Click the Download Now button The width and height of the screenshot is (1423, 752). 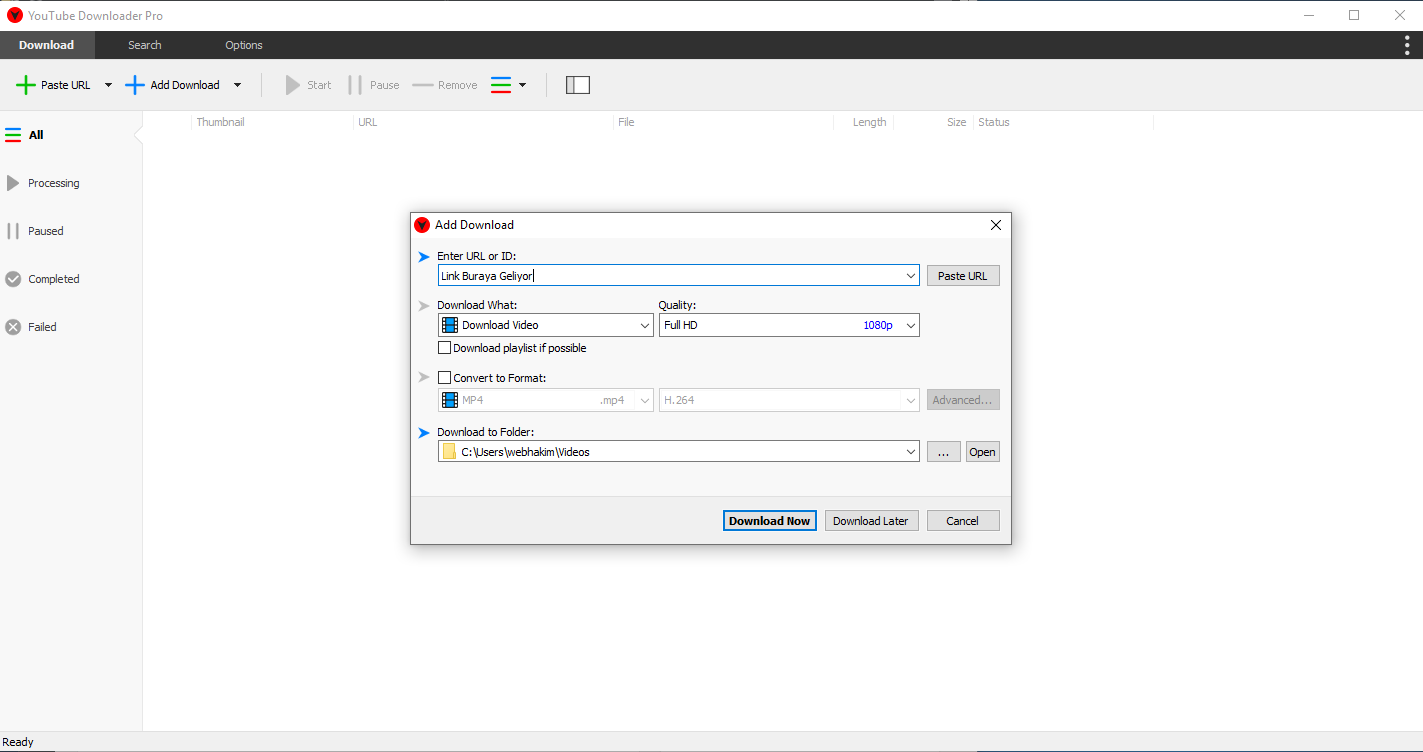coord(770,521)
